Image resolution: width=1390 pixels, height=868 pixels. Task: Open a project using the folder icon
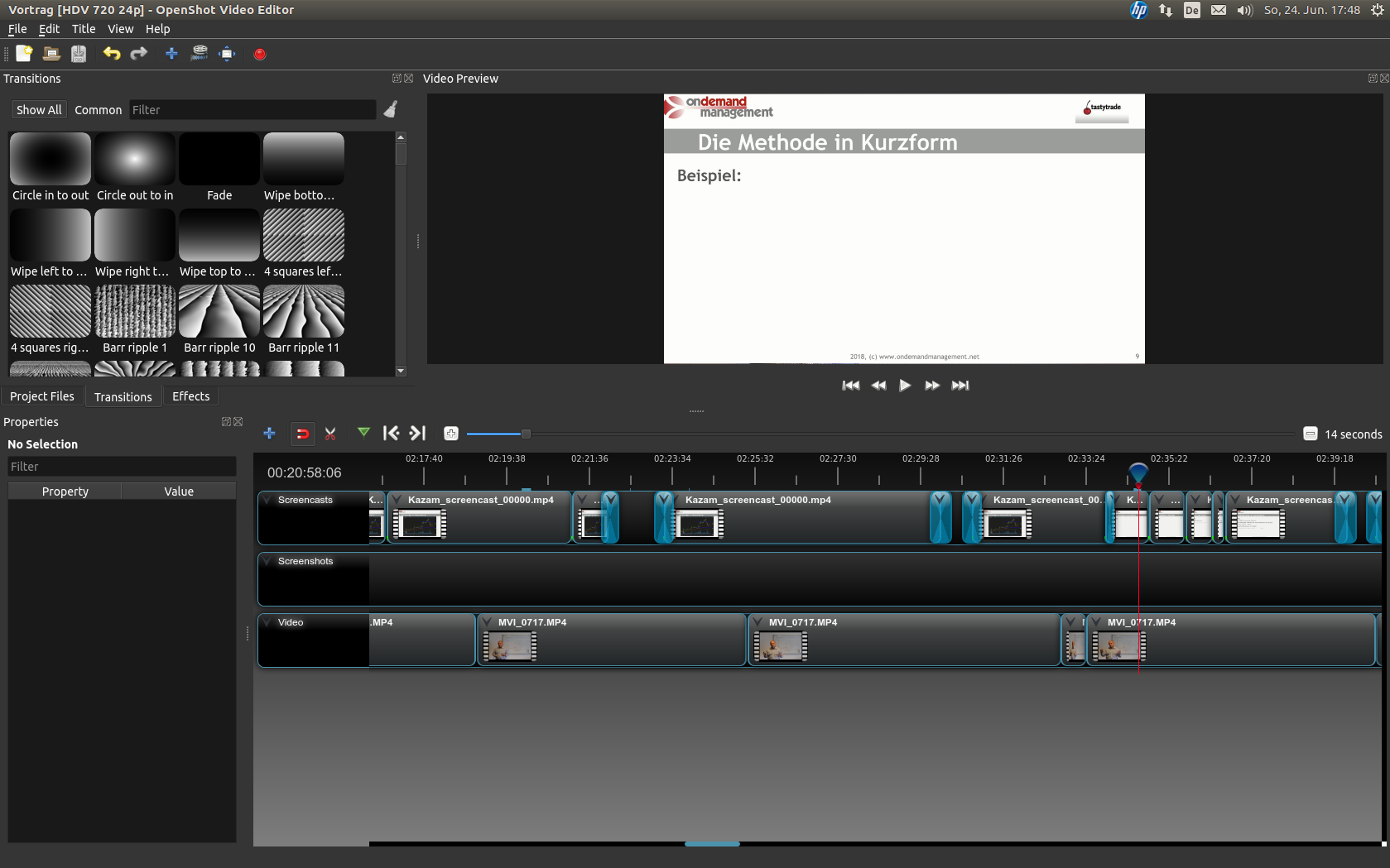pyautogui.click(x=51, y=54)
